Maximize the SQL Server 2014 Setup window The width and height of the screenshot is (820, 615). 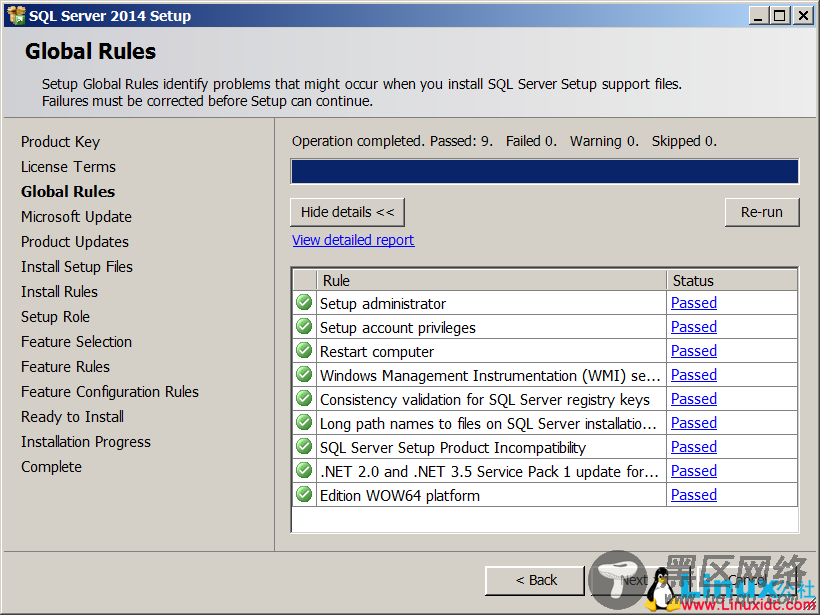(780, 15)
